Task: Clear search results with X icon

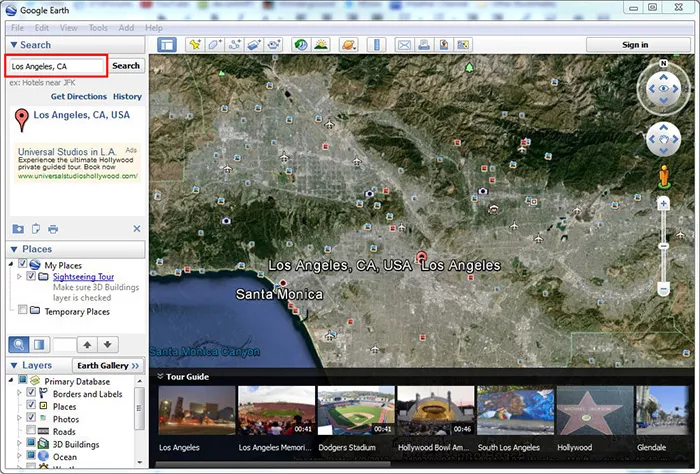Action: coord(137,229)
